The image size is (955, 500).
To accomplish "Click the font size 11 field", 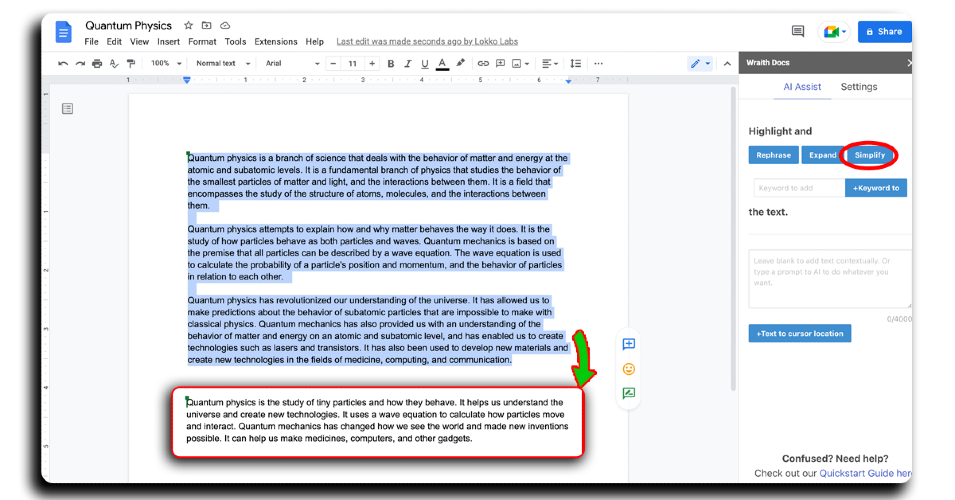I will (353, 63).
